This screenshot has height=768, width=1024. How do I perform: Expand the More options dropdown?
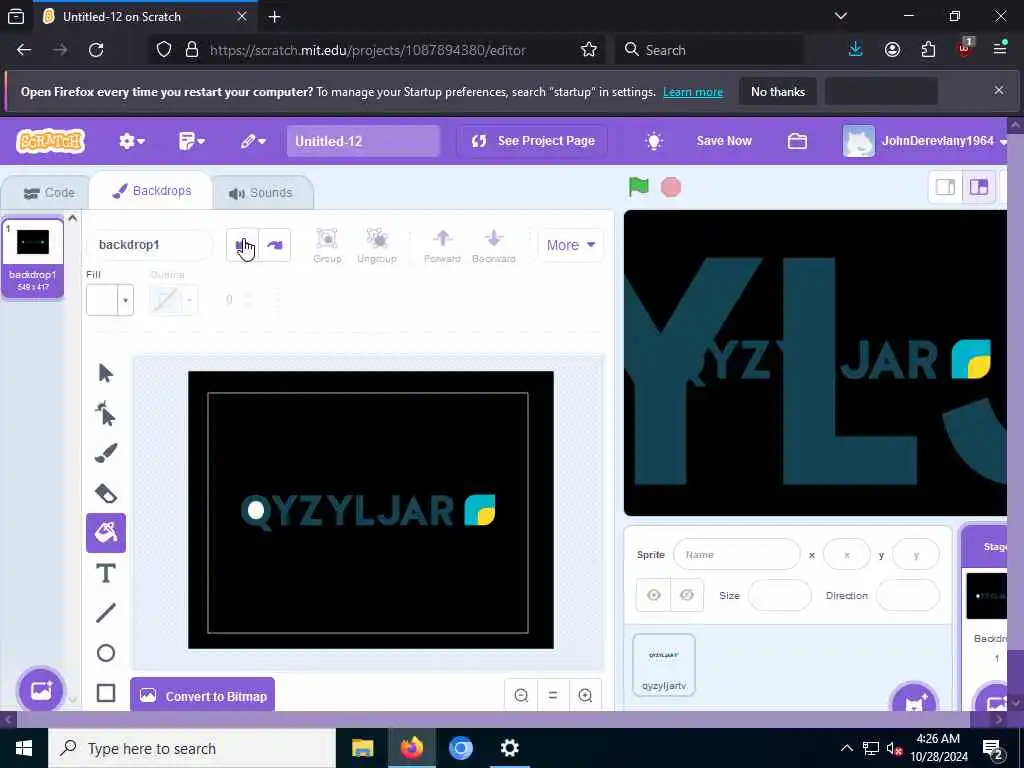point(571,245)
